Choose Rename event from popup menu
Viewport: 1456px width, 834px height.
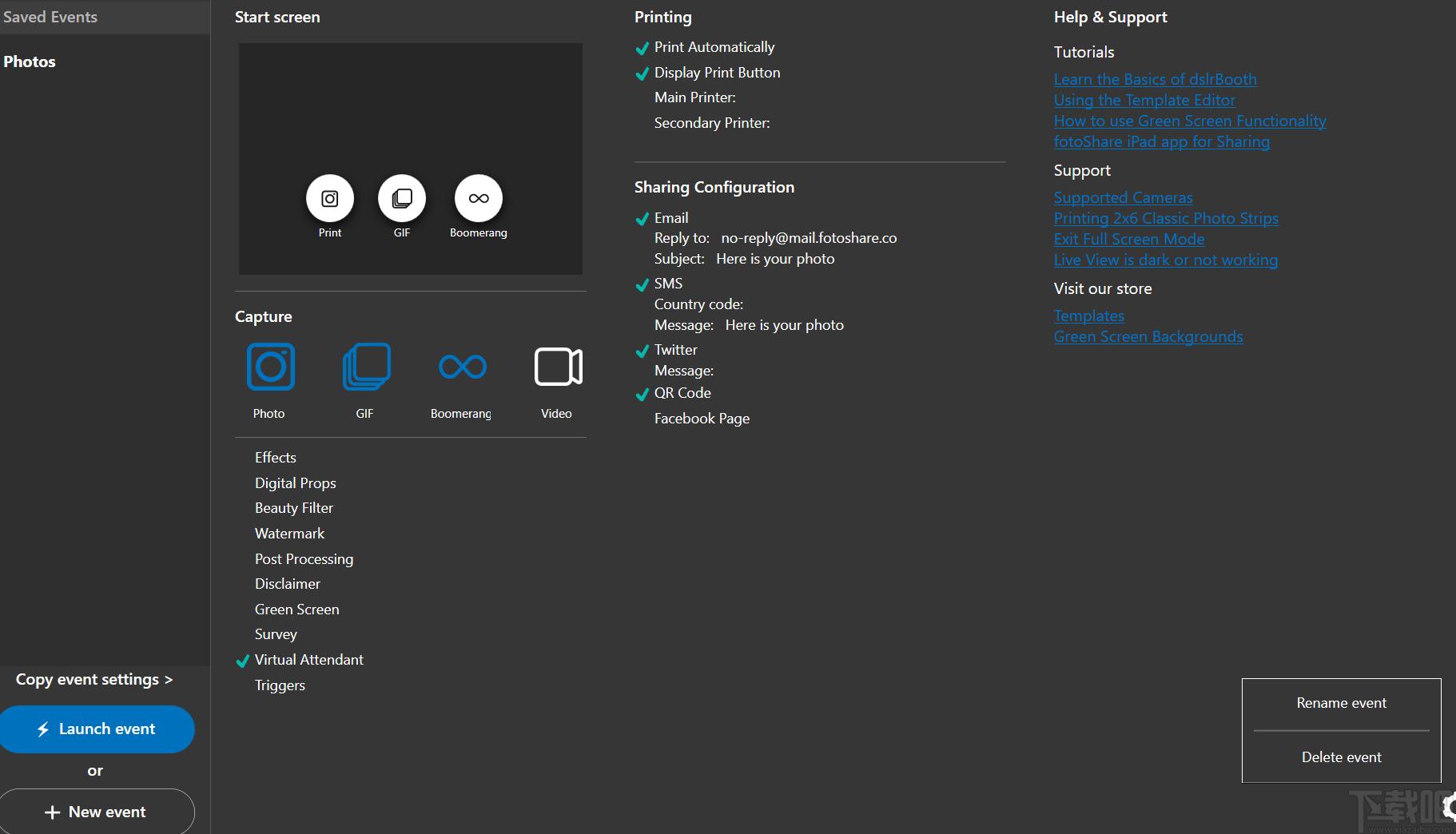[x=1341, y=703]
